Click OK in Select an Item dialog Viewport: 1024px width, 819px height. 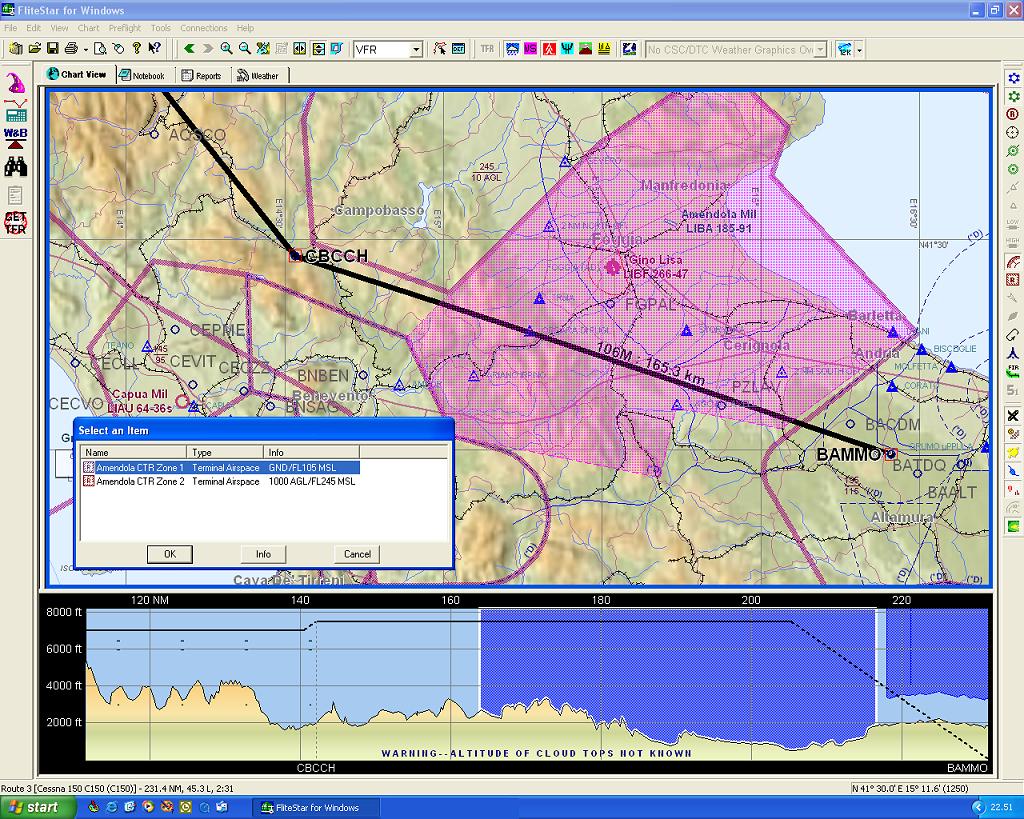tap(170, 554)
